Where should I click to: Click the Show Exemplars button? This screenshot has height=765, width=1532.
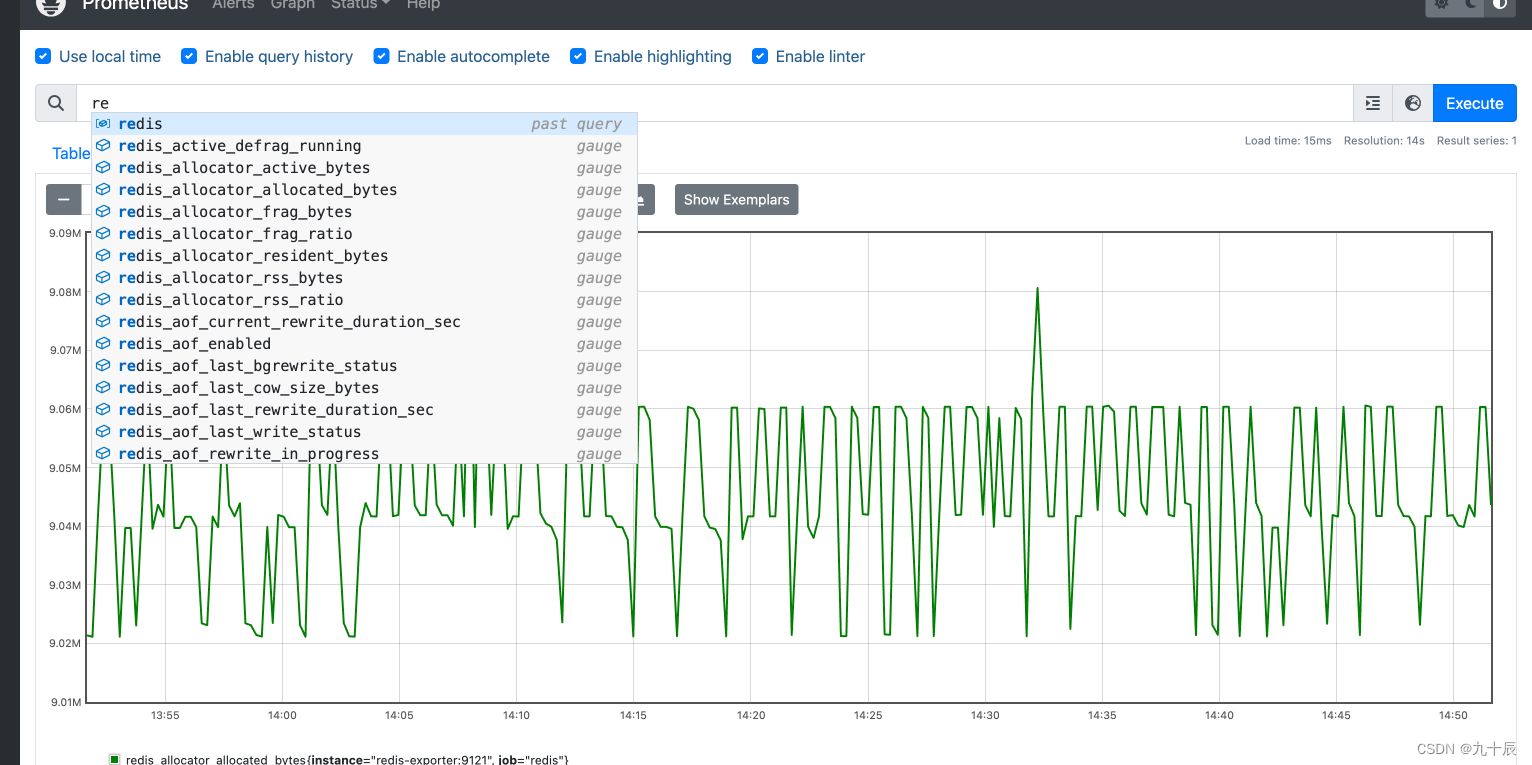tap(736, 199)
